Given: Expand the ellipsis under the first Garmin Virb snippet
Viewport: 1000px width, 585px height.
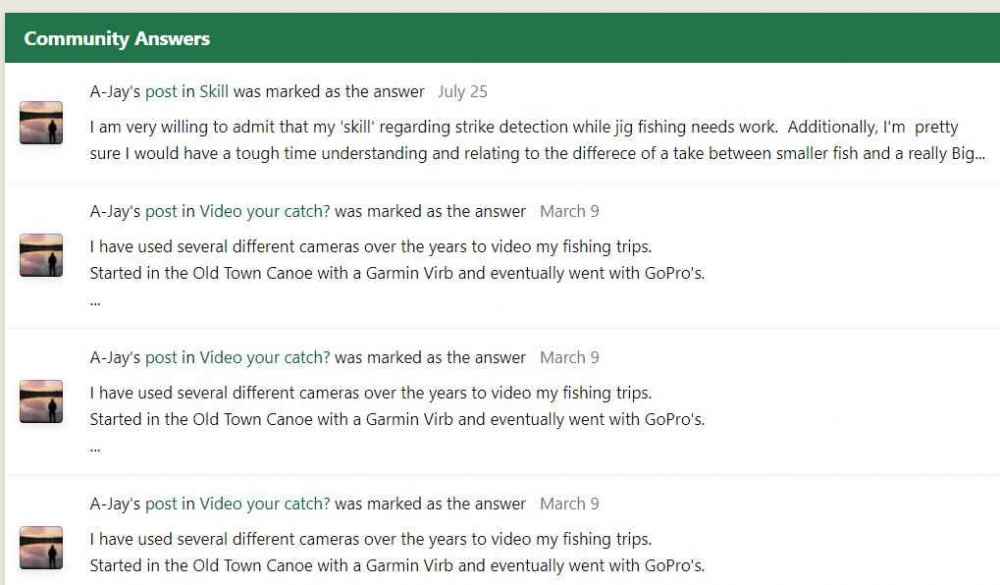Looking at the screenshot, I should pos(95,304).
